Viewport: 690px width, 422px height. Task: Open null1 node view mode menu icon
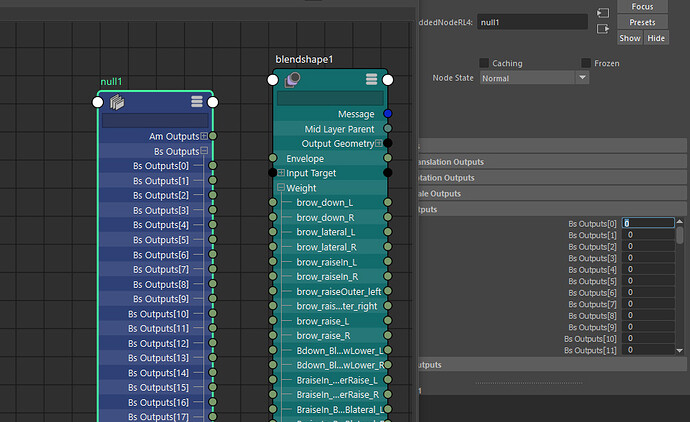click(197, 101)
